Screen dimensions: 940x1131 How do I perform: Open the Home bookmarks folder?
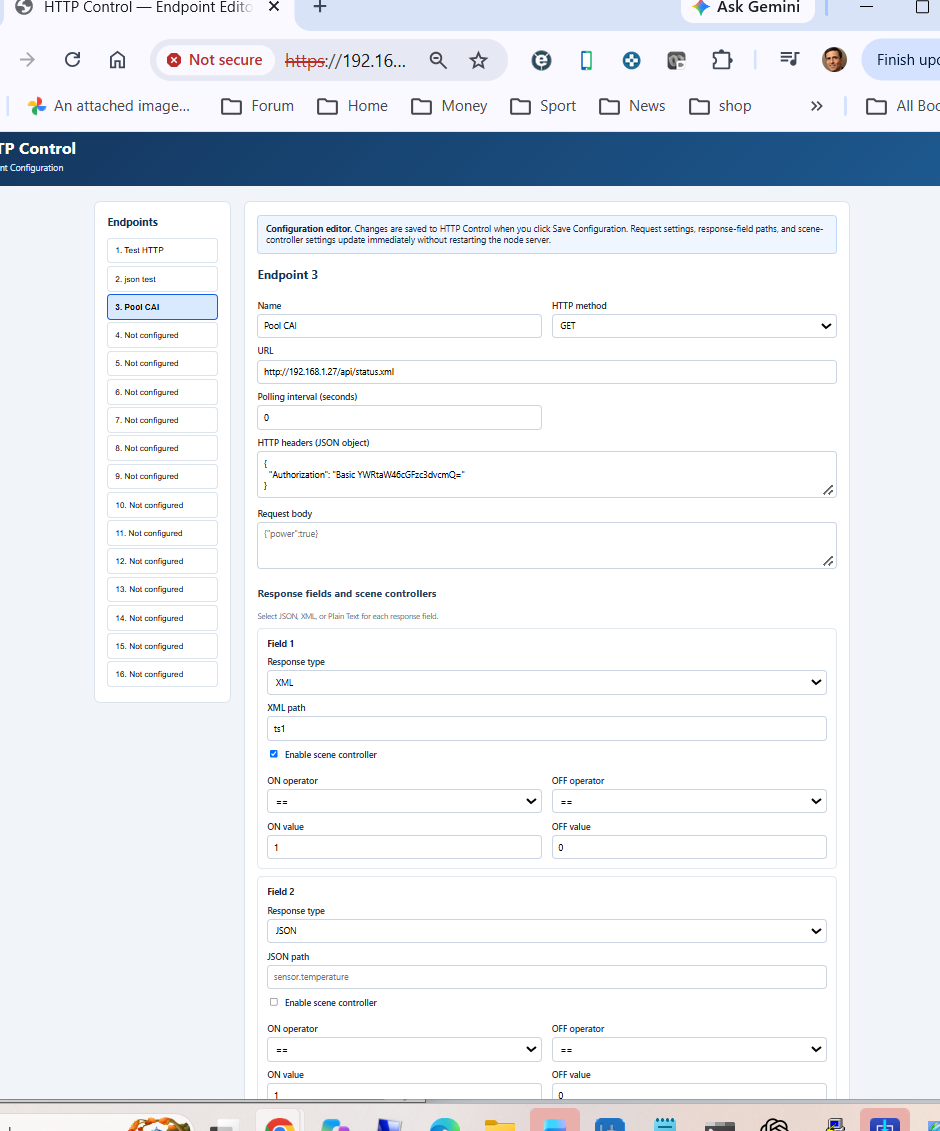(x=353, y=106)
